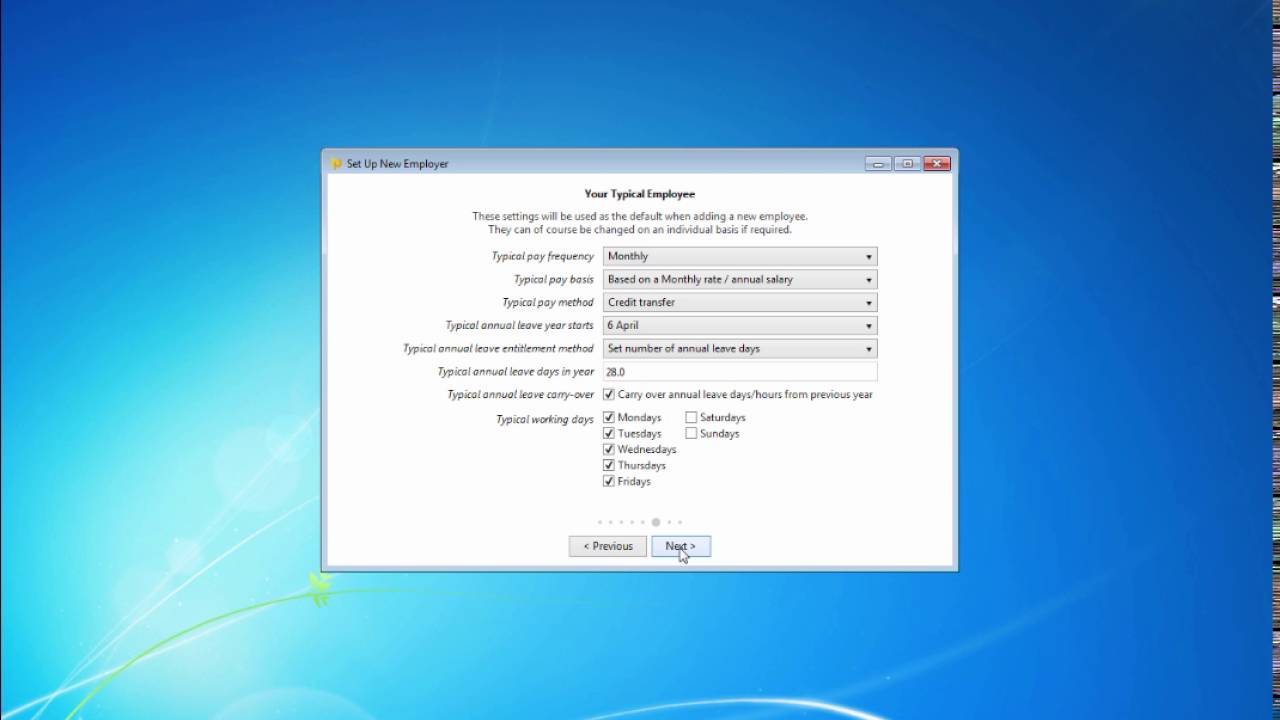Click the payroll app icon in title bar

pyautogui.click(x=337, y=164)
